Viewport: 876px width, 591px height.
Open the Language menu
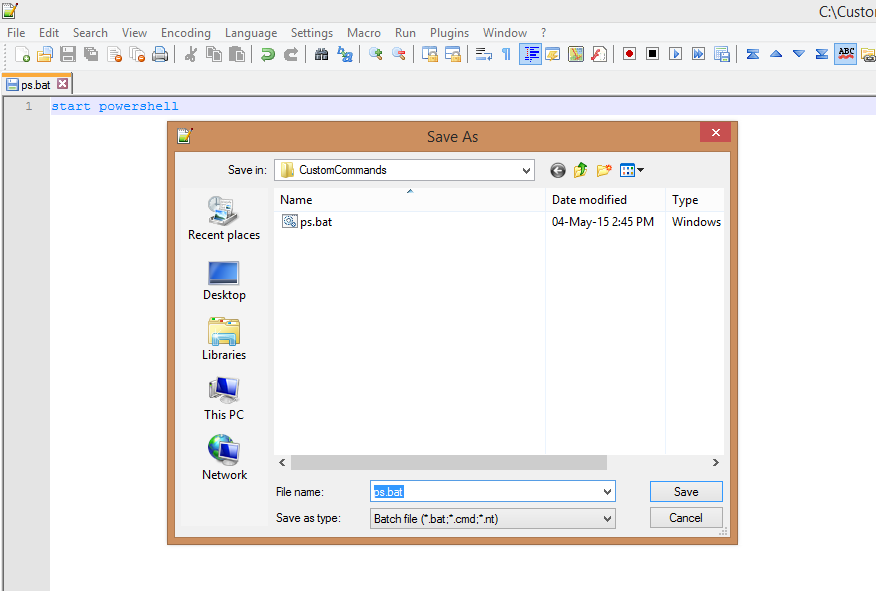(251, 33)
